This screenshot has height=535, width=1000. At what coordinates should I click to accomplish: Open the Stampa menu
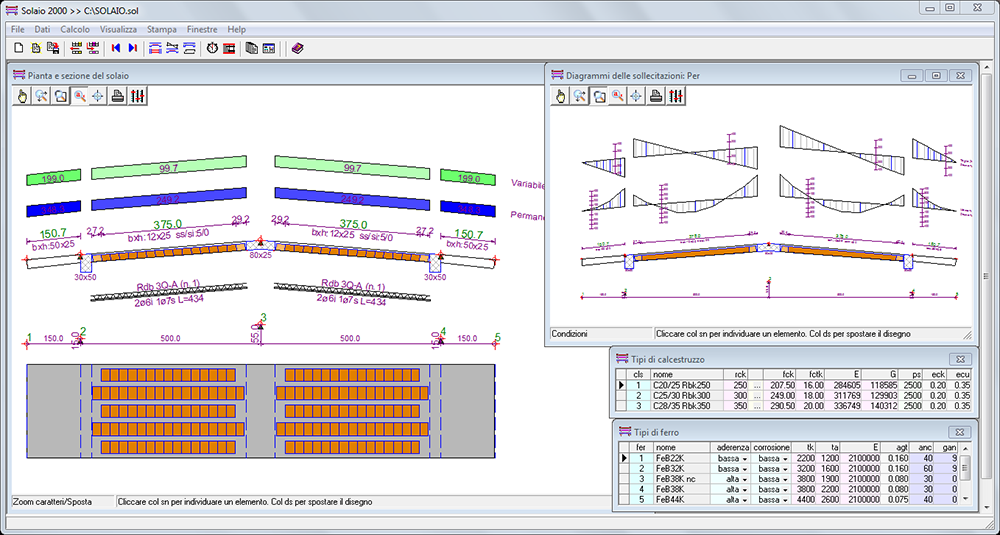click(162, 29)
